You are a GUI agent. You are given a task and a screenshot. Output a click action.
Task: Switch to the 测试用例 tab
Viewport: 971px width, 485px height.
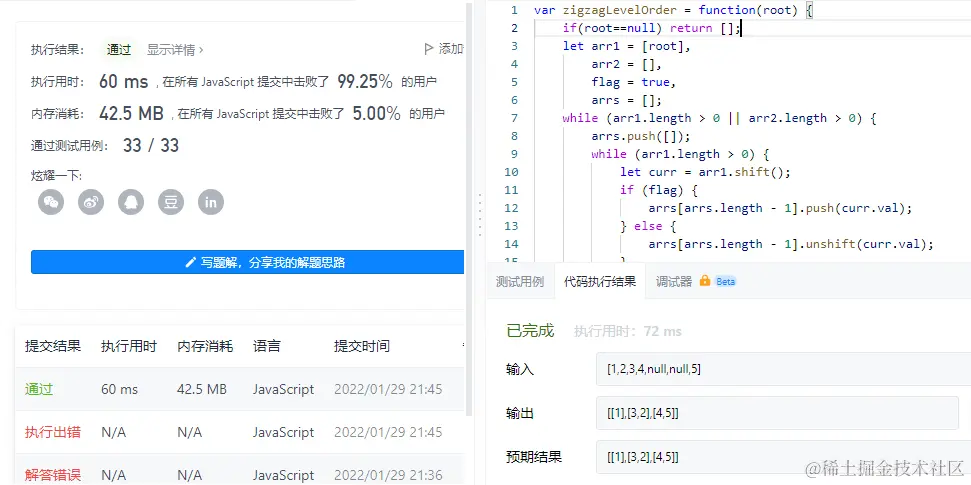[x=520, y=281]
